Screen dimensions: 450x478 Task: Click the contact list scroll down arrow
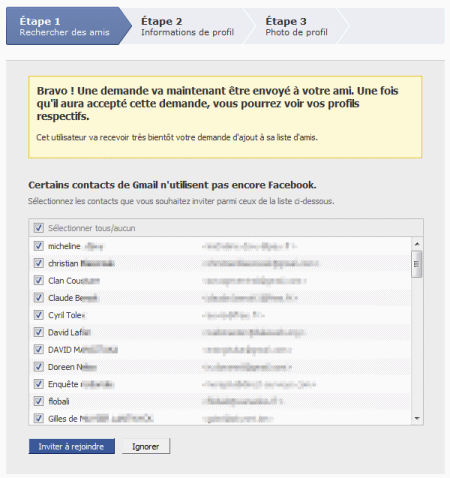pyautogui.click(x=417, y=418)
